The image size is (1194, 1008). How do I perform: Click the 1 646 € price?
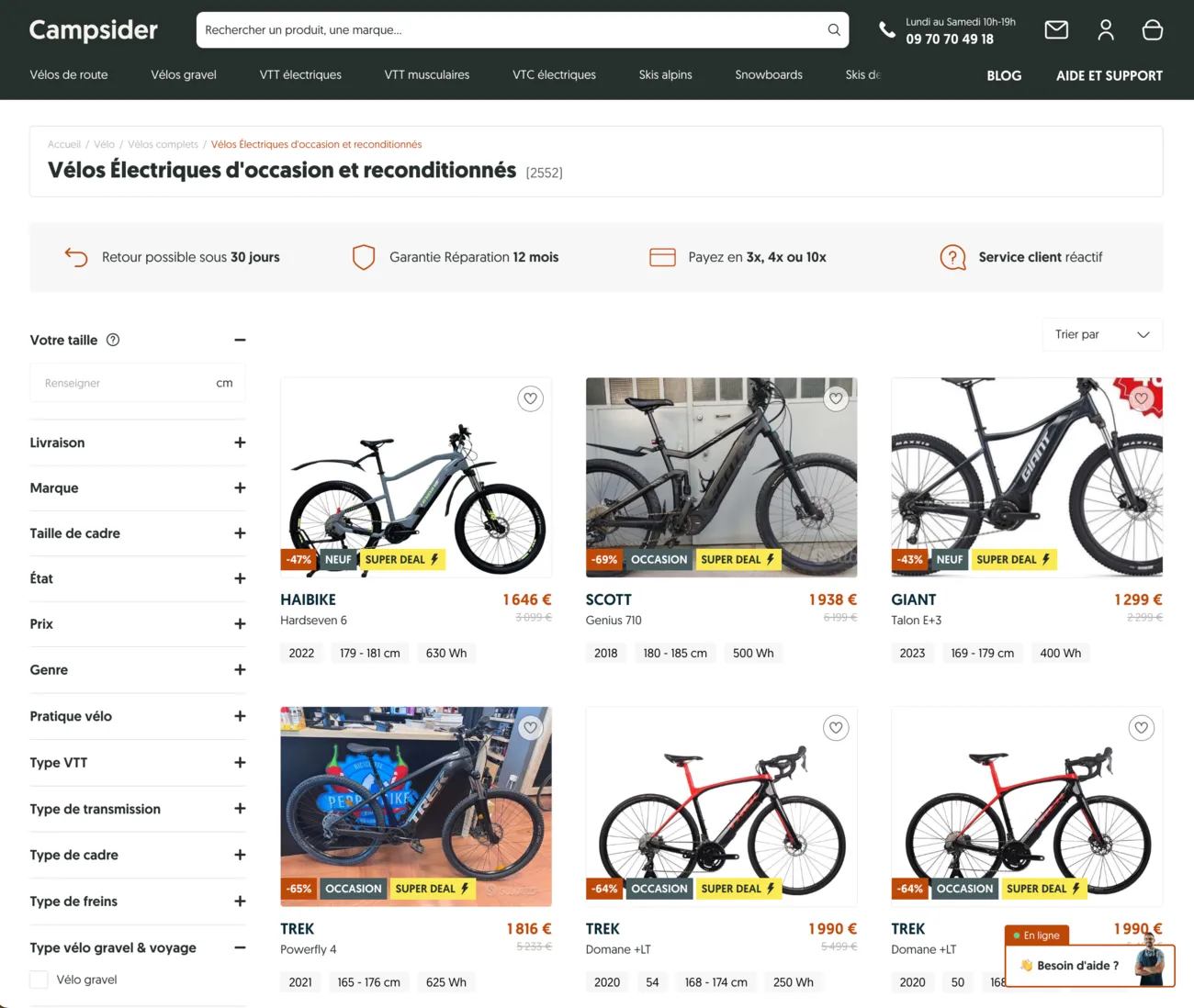click(x=527, y=599)
